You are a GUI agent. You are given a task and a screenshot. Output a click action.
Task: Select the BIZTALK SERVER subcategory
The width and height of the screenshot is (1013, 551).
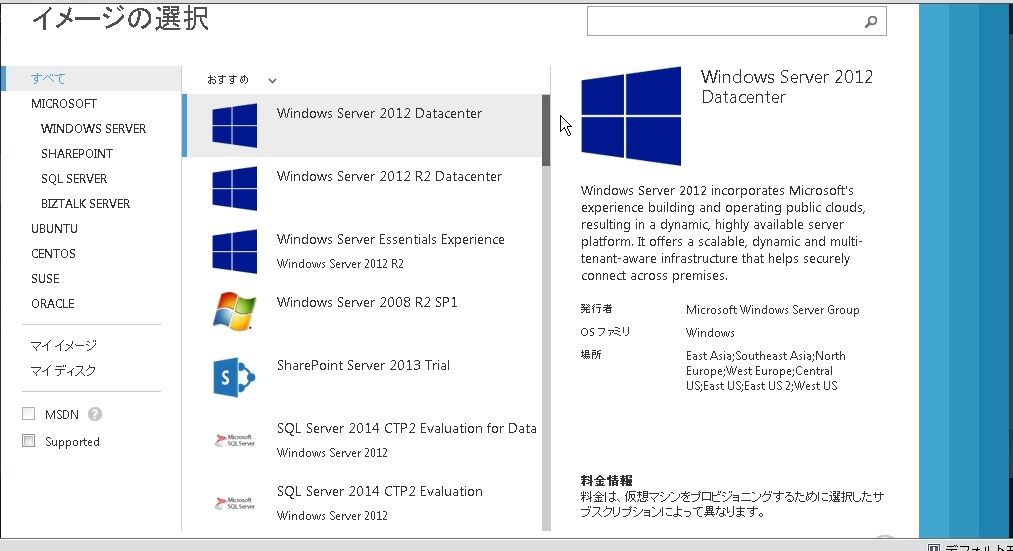click(x=85, y=203)
